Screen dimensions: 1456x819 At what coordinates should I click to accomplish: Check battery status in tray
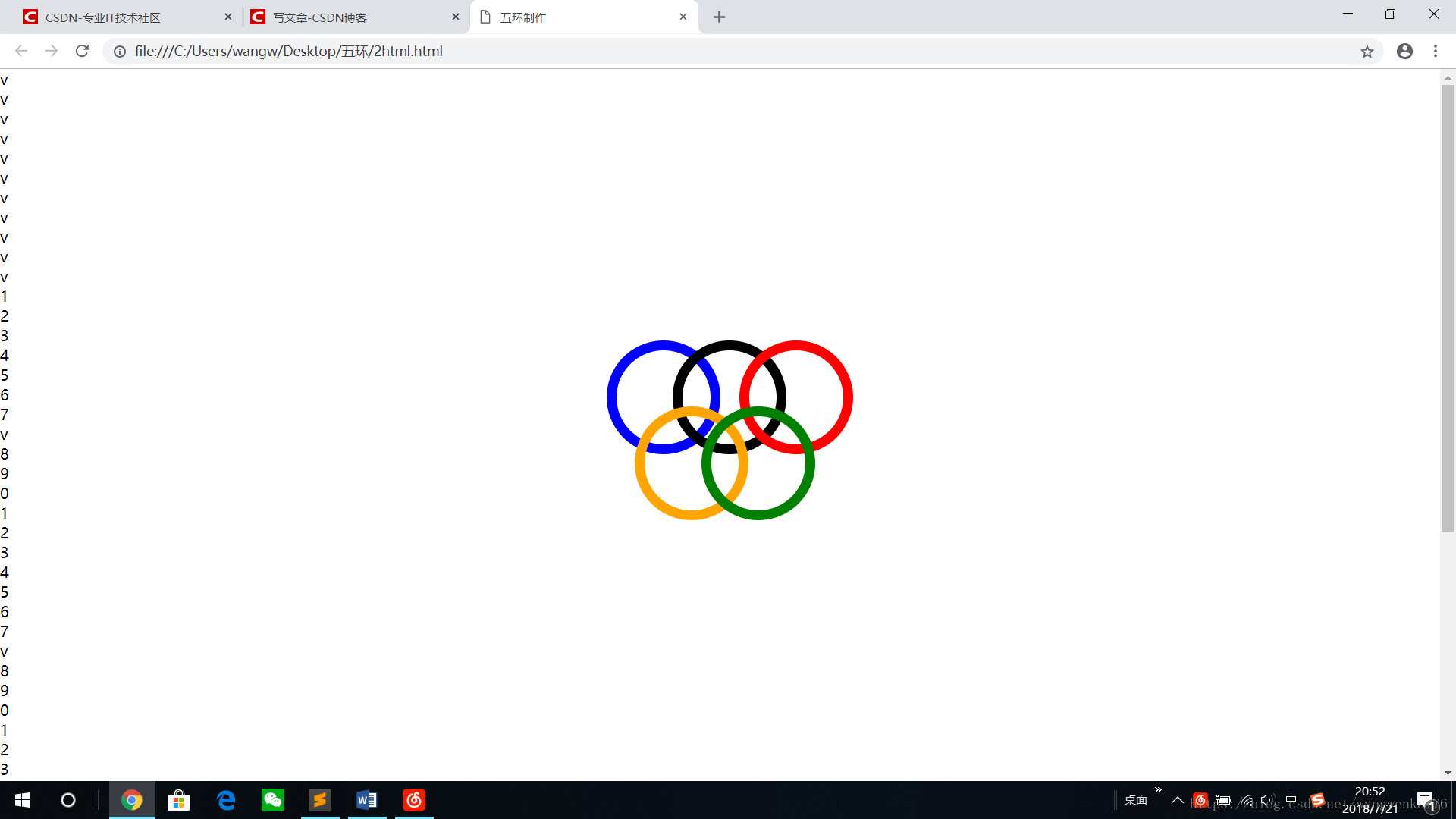pyautogui.click(x=1223, y=800)
